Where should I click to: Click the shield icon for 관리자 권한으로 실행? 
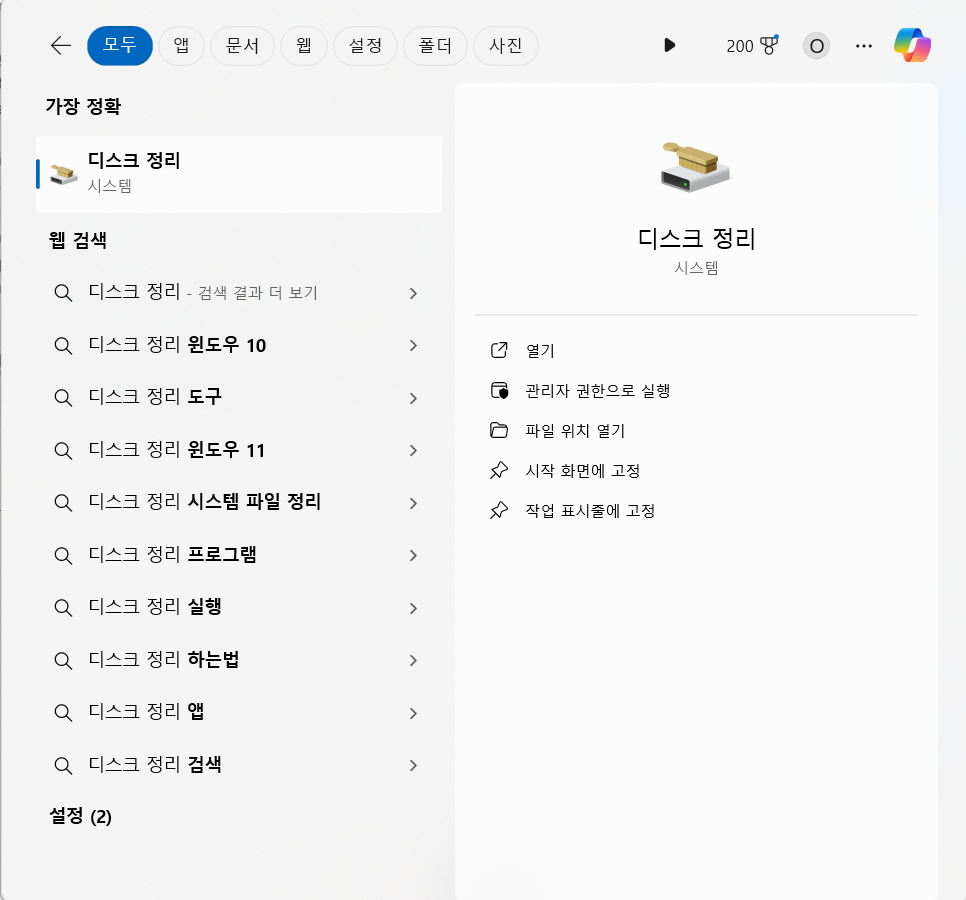pos(497,391)
